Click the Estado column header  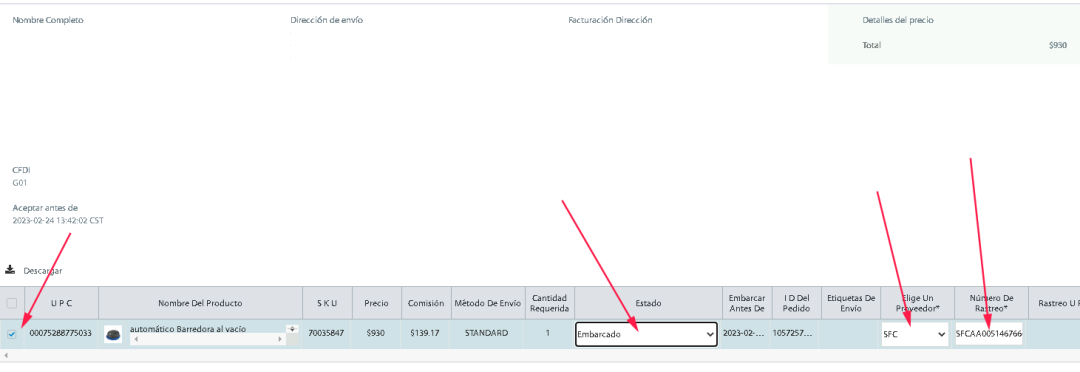(x=648, y=303)
